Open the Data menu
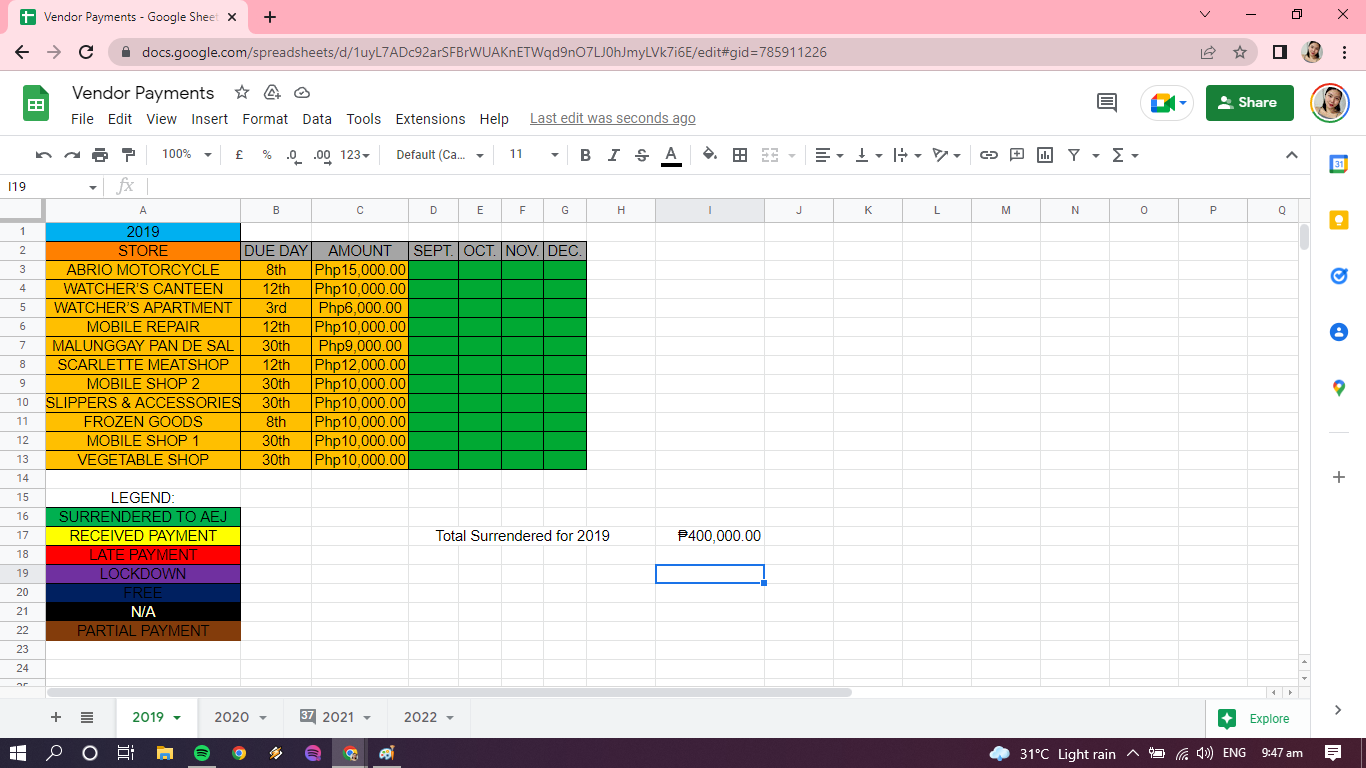 (317, 119)
